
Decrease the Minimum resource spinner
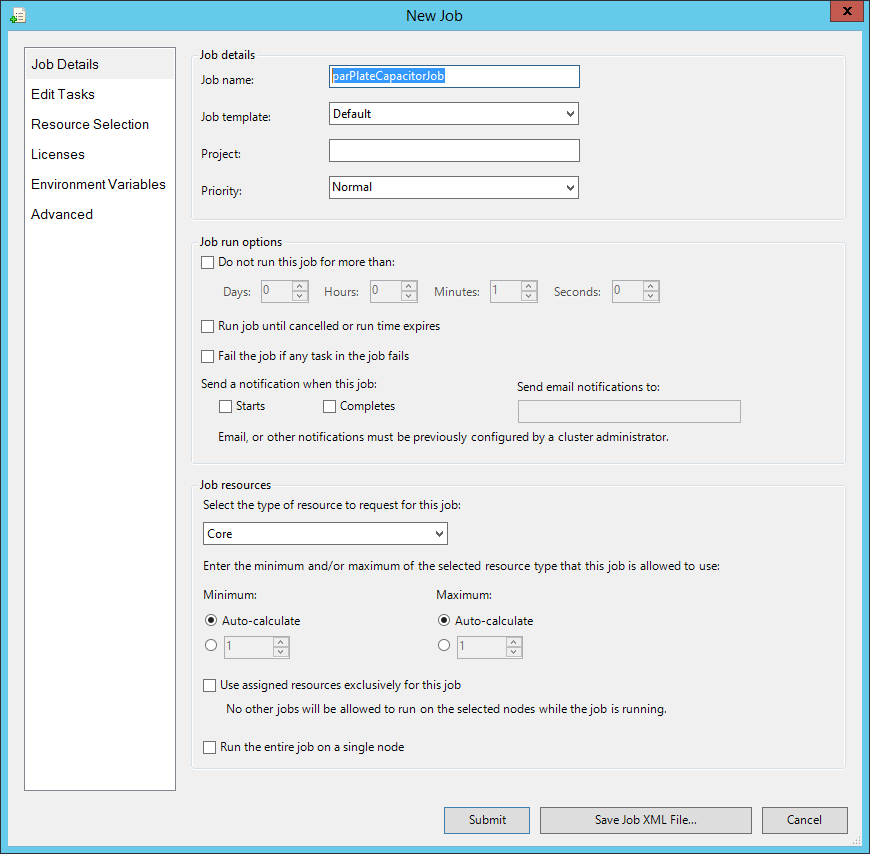pyautogui.click(x=281, y=652)
